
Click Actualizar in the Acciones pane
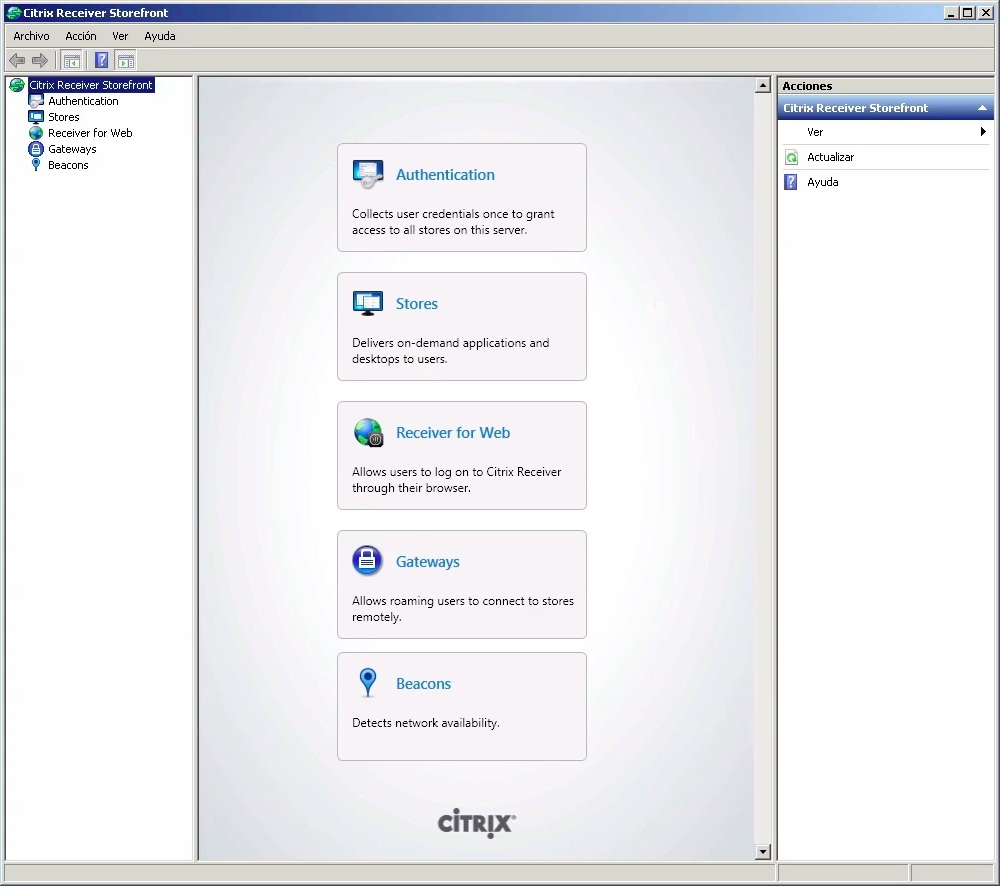(830, 157)
